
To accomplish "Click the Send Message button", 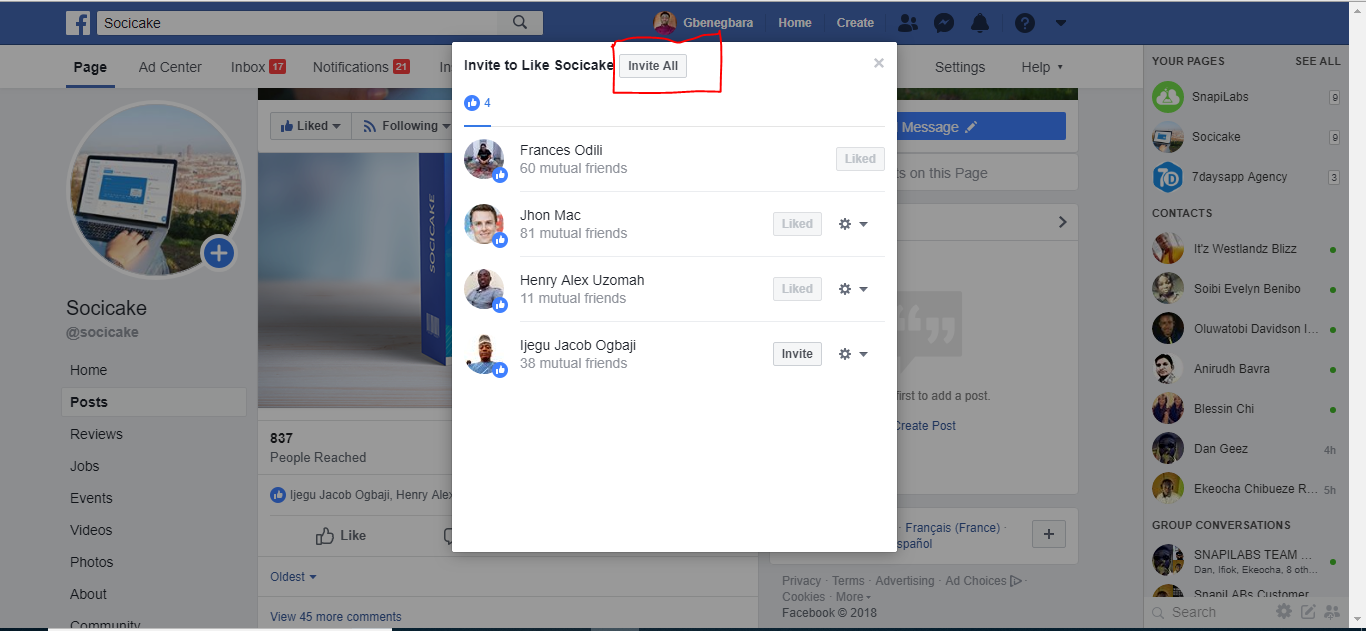I will [981, 127].
